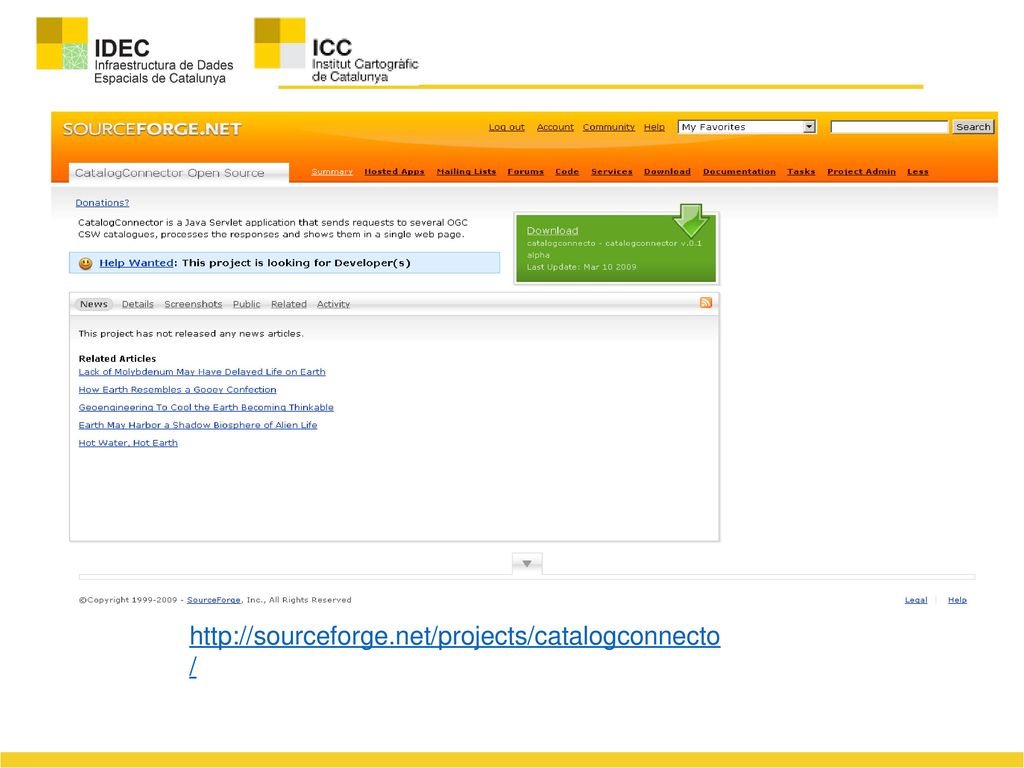Open the Tasks menu
The image size is (1024, 768).
[801, 172]
